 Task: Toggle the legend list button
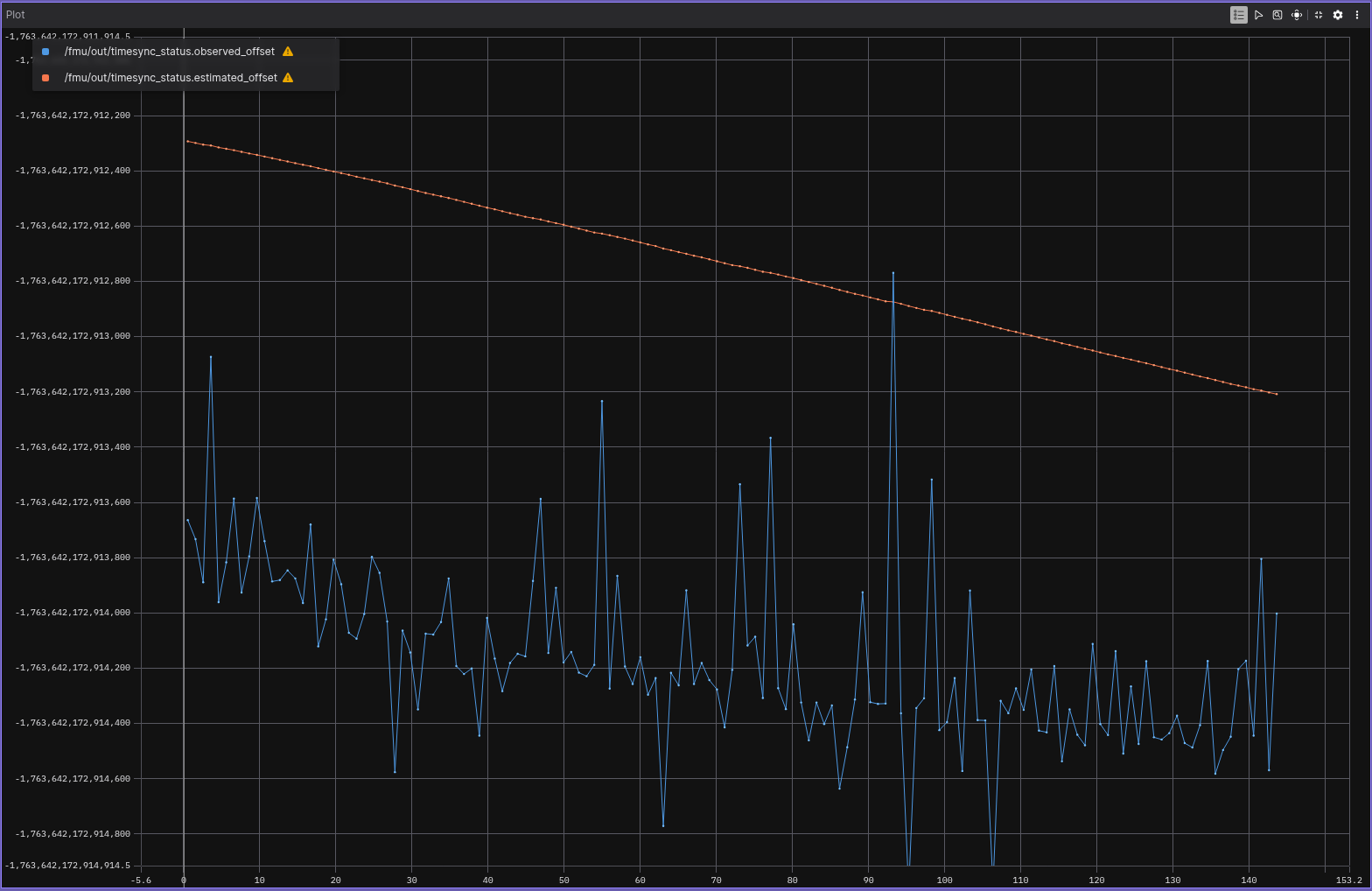(1238, 15)
